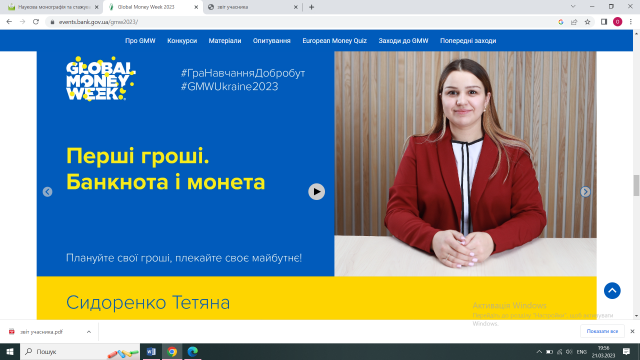Image resolution: width=640 pixels, height=360 pixels.
Task: Expand options for 'звіт учасника.pdf' download
Action: pos(89,332)
